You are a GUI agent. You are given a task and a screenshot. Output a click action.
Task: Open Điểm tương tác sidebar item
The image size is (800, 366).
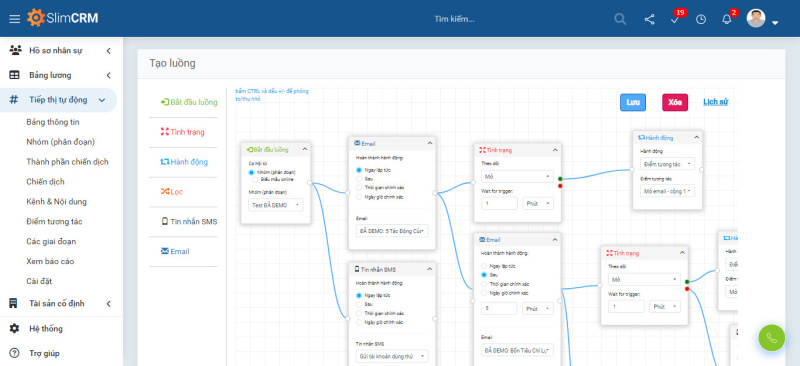pyautogui.click(x=55, y=222)
